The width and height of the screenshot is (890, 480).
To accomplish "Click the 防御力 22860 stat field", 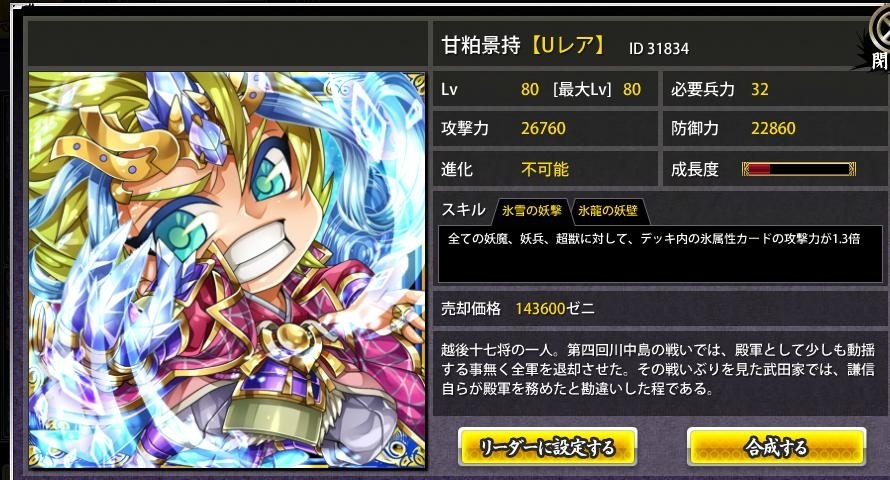I will click(x=776, y=129).
